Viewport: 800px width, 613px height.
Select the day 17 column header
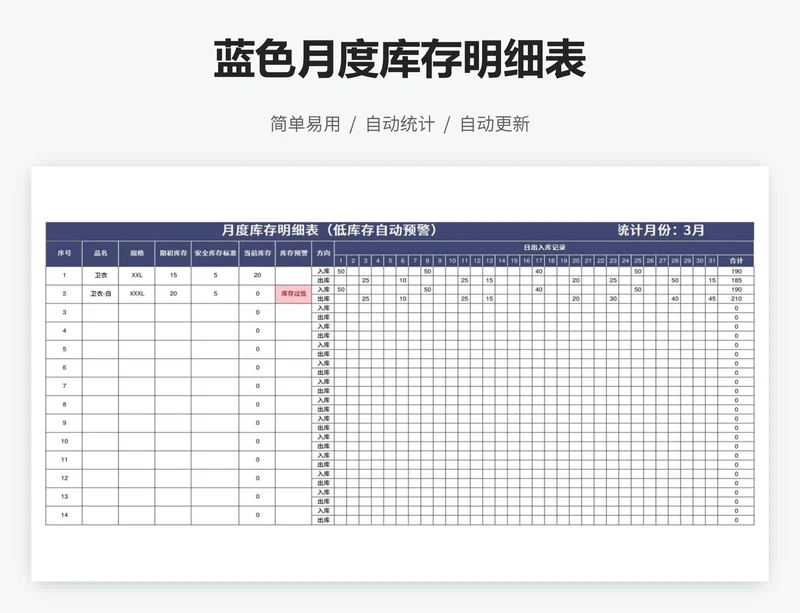click(539, 261)
